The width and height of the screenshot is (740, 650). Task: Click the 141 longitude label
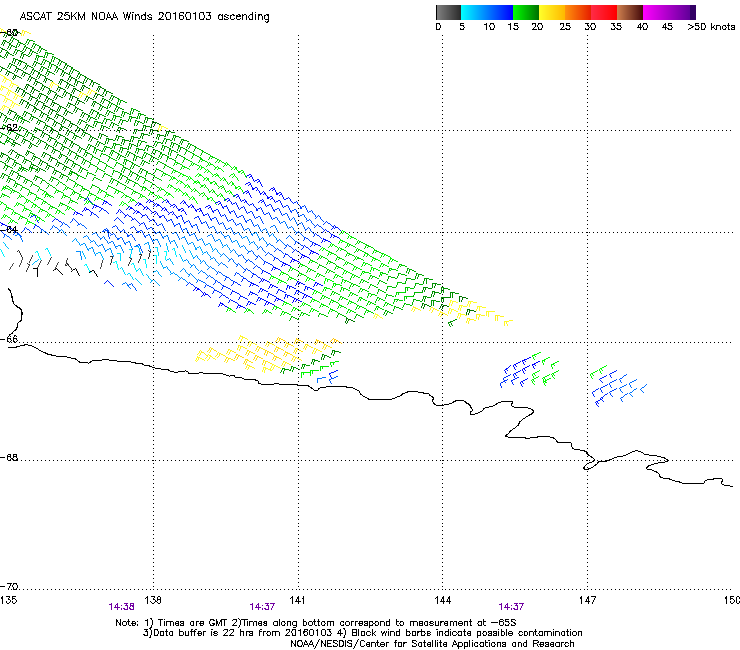pos(297,600)
